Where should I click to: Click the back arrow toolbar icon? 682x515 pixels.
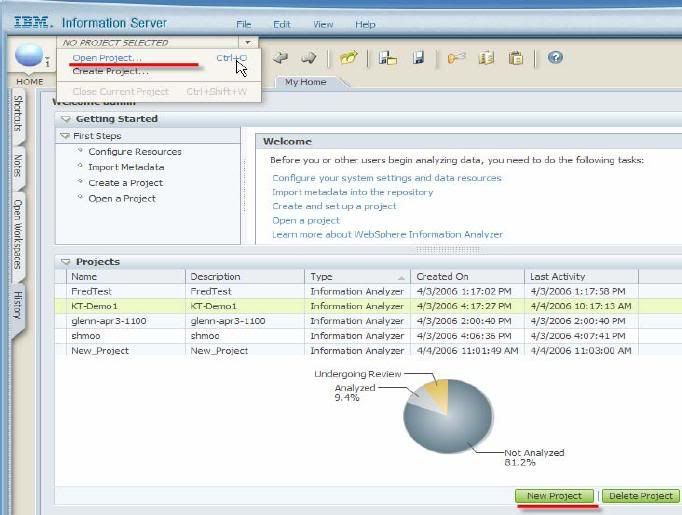pos(281,58)
